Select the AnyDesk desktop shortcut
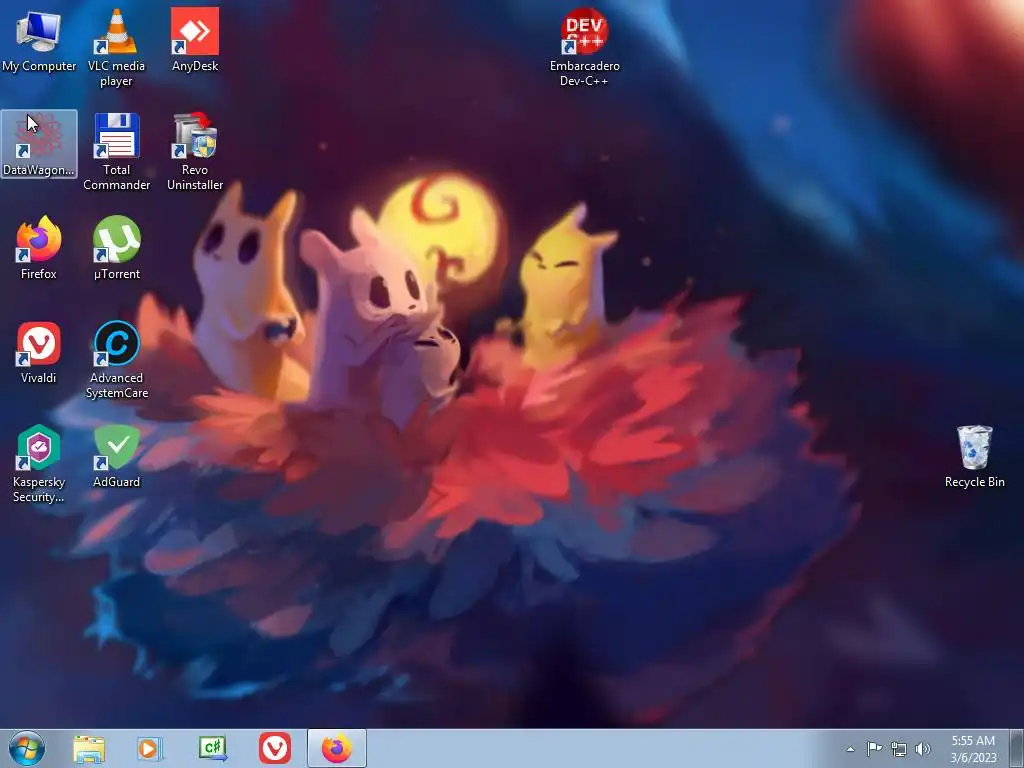This screenshot has width=1024, height=768. coord(195,39)
